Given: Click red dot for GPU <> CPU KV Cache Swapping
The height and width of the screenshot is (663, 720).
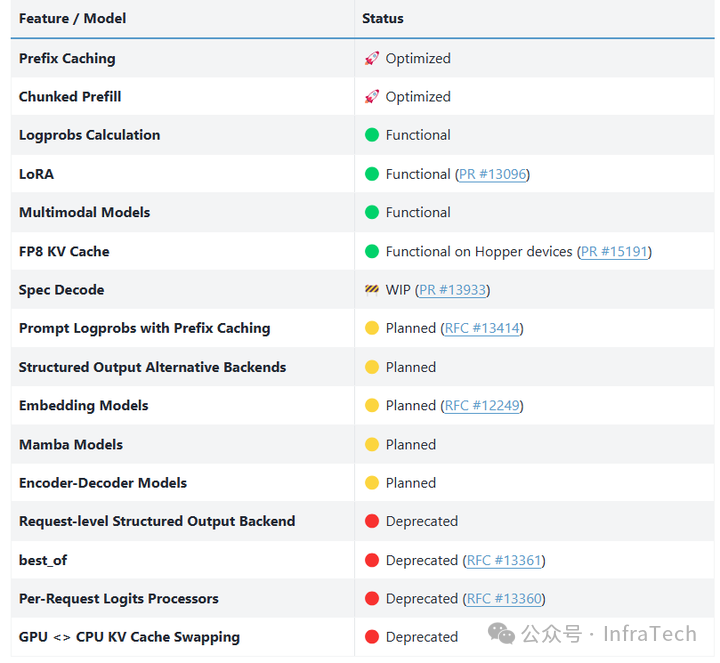Looking at the screenshot, I should pos(372,637).
